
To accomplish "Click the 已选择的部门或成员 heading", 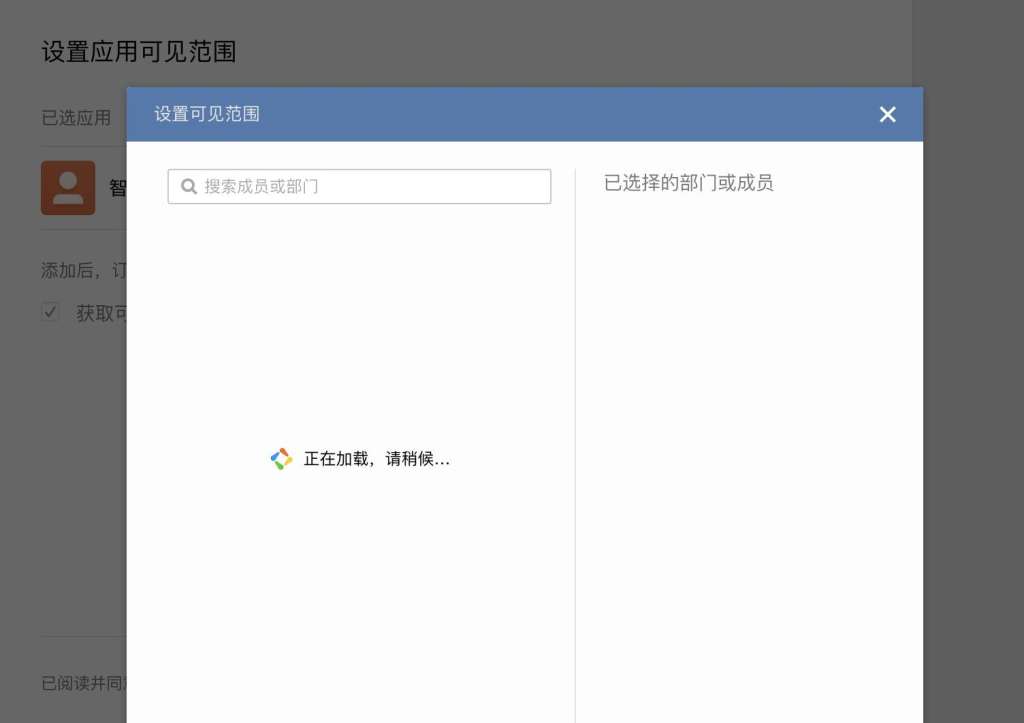I will pos(688,183).
